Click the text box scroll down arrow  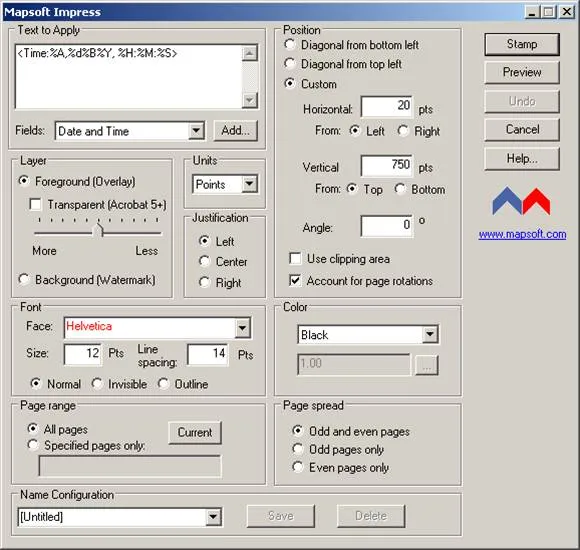pyautogui.click(x=250, y=100)
